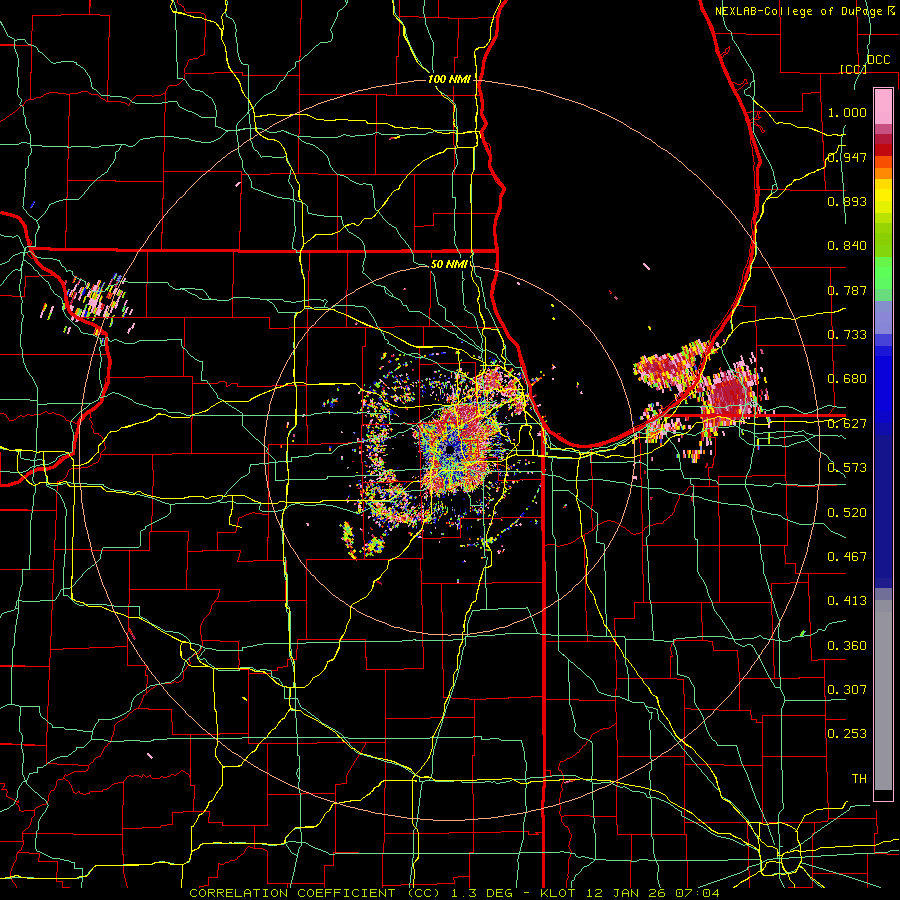This screenshot has height=900, width=900.
Task: Click the 0.787 scale value
Action: click(847, 290)
